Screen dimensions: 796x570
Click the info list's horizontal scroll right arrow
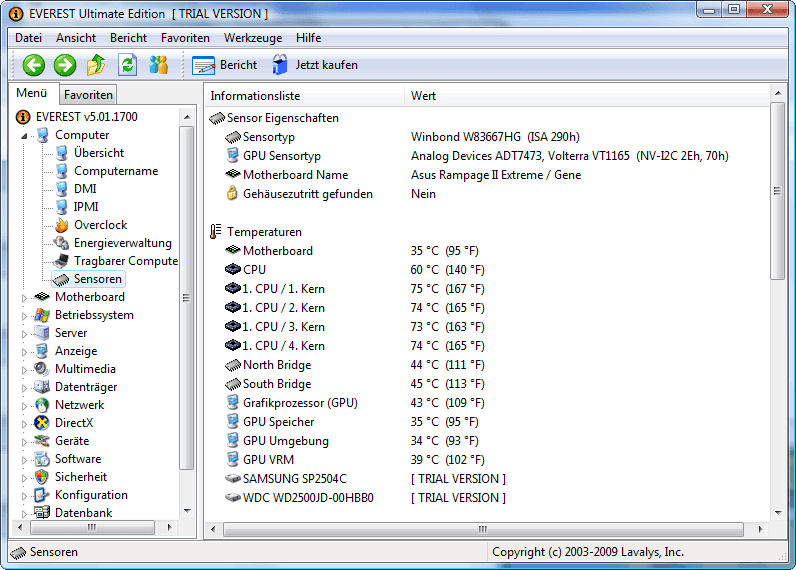(760, 529)
